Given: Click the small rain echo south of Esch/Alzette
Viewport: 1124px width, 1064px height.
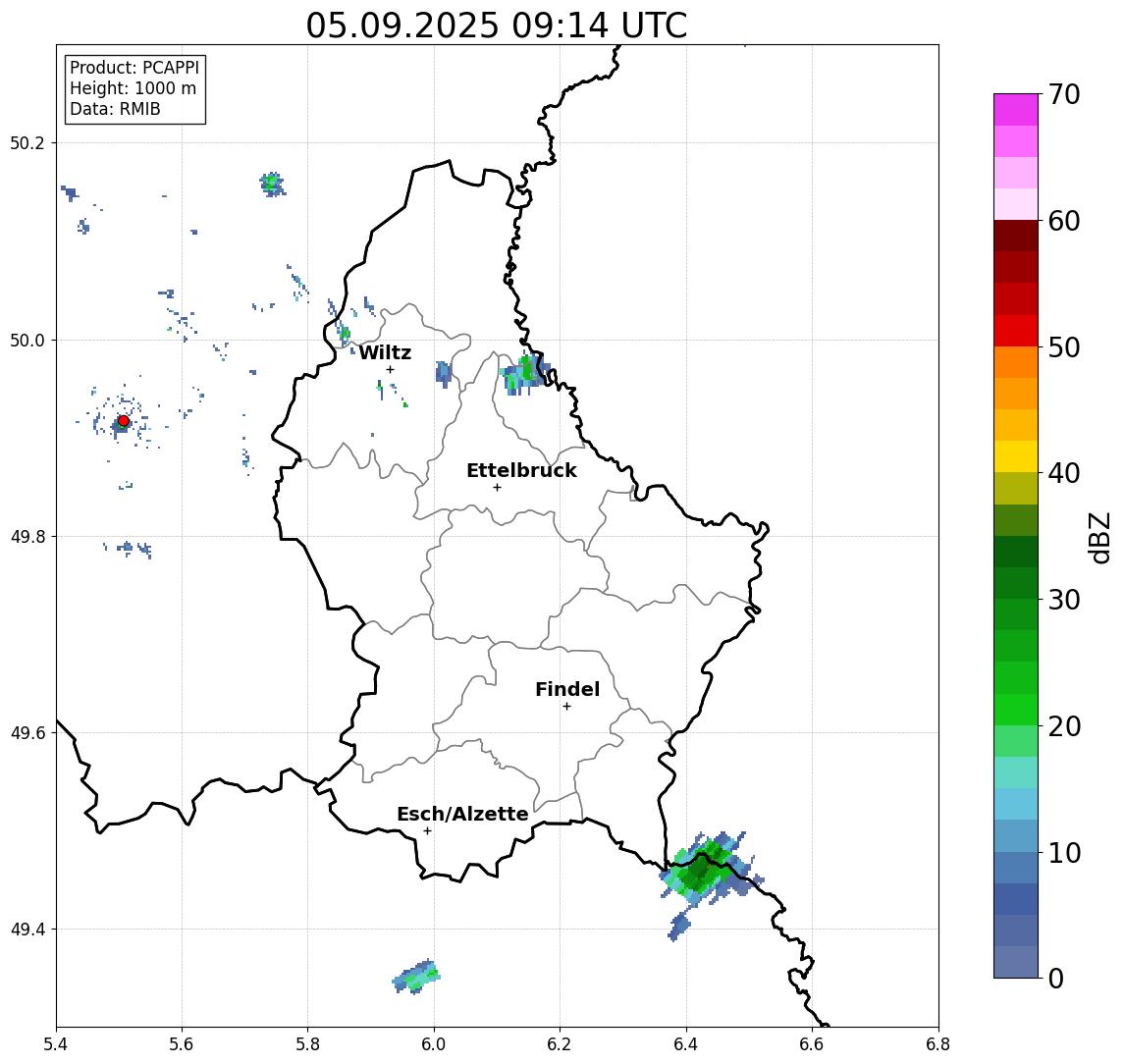Looking at the screenshot, I should [x=416, y=977].
